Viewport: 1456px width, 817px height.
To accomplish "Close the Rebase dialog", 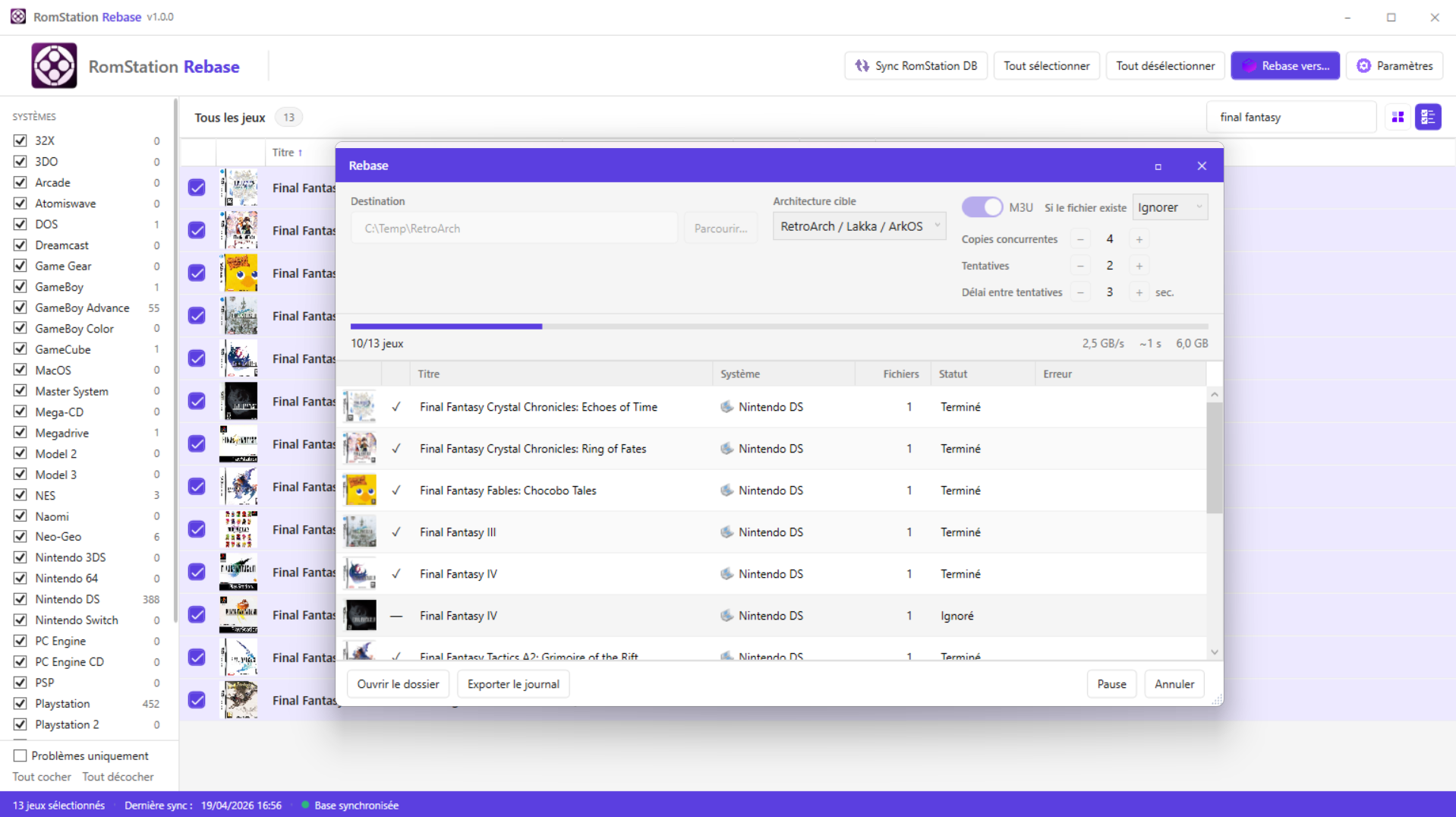I will point(1201,166).
